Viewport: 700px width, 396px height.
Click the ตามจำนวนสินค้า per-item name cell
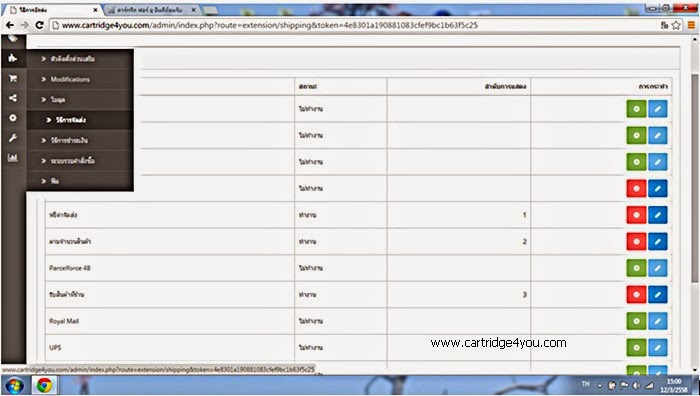click(x=170, y=242)
